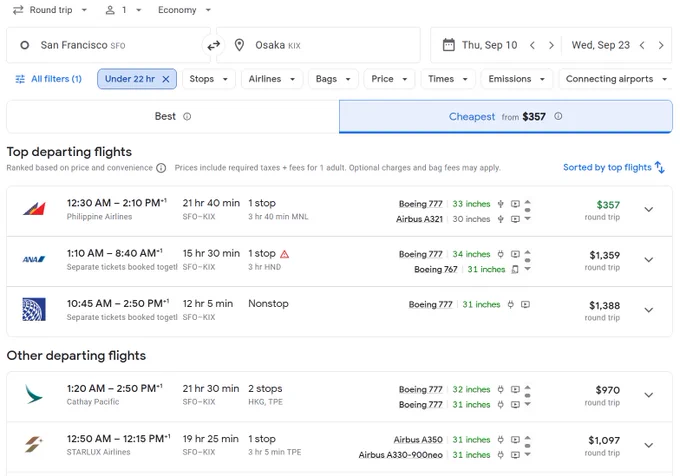Select the STARLUX $1,097 price
The height and width of the screenshot is (476, 680).
[x=604, y=440]
